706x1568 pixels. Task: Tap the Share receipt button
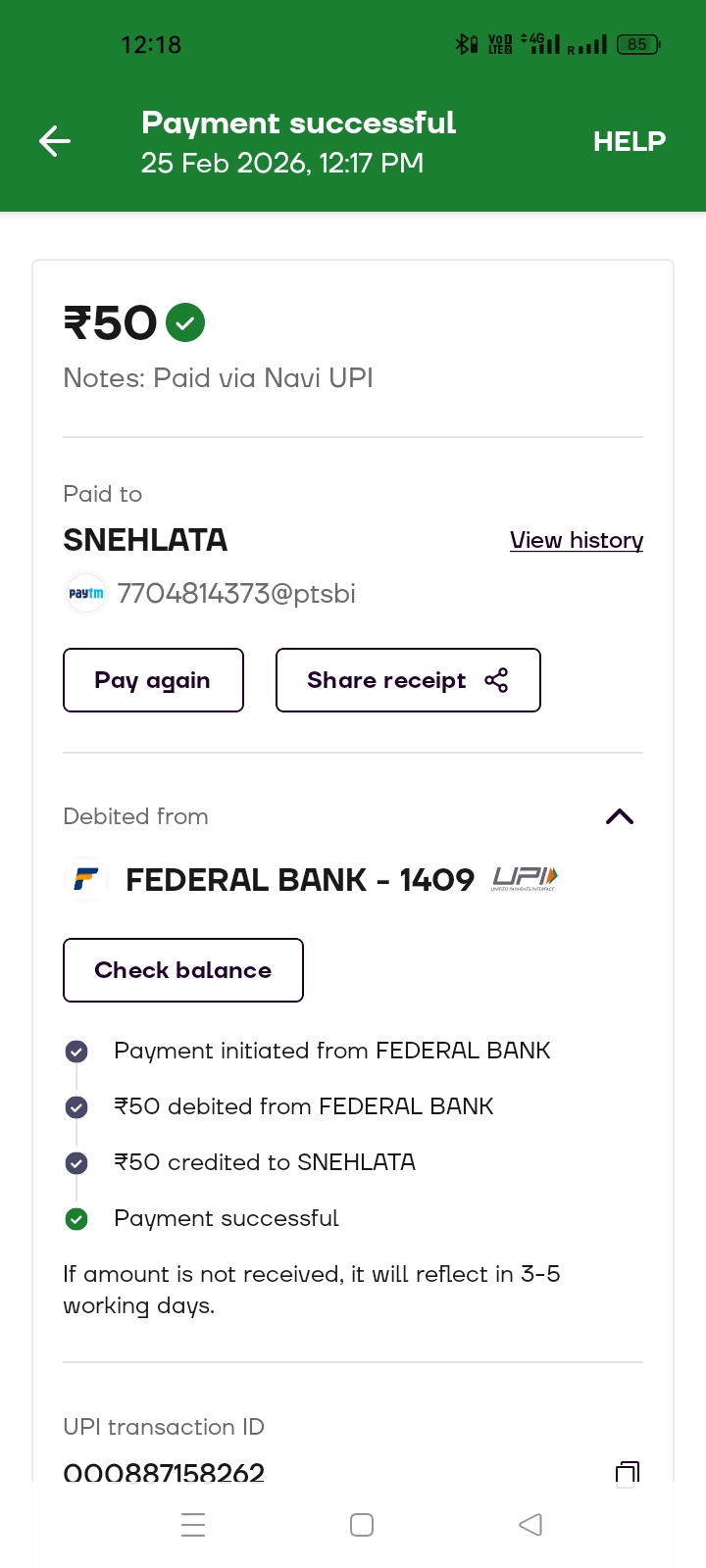[x=407, y=680]
